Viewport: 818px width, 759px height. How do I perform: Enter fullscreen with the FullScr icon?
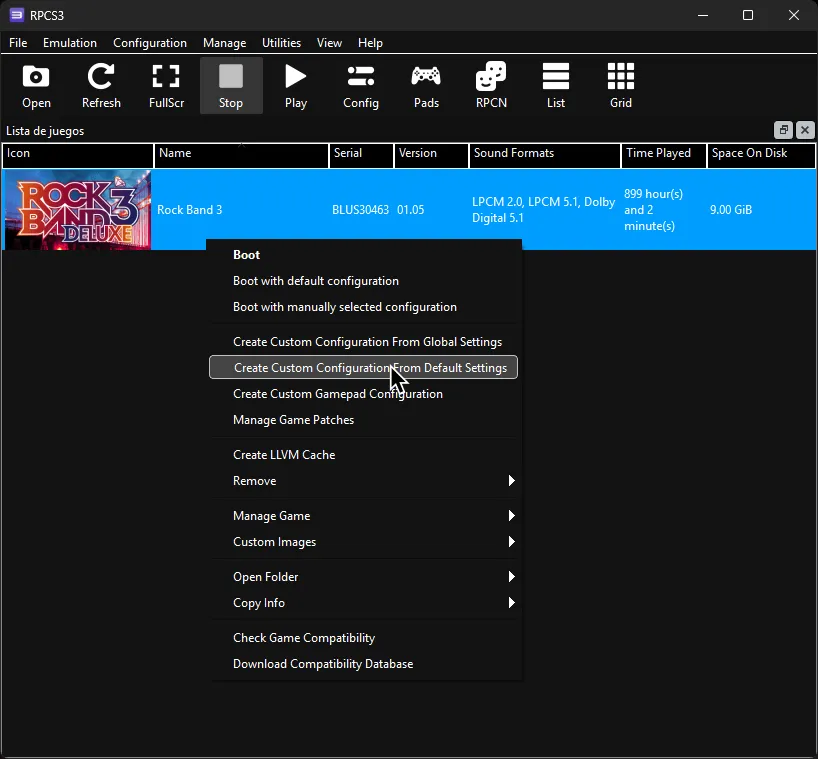pos(166,85)
